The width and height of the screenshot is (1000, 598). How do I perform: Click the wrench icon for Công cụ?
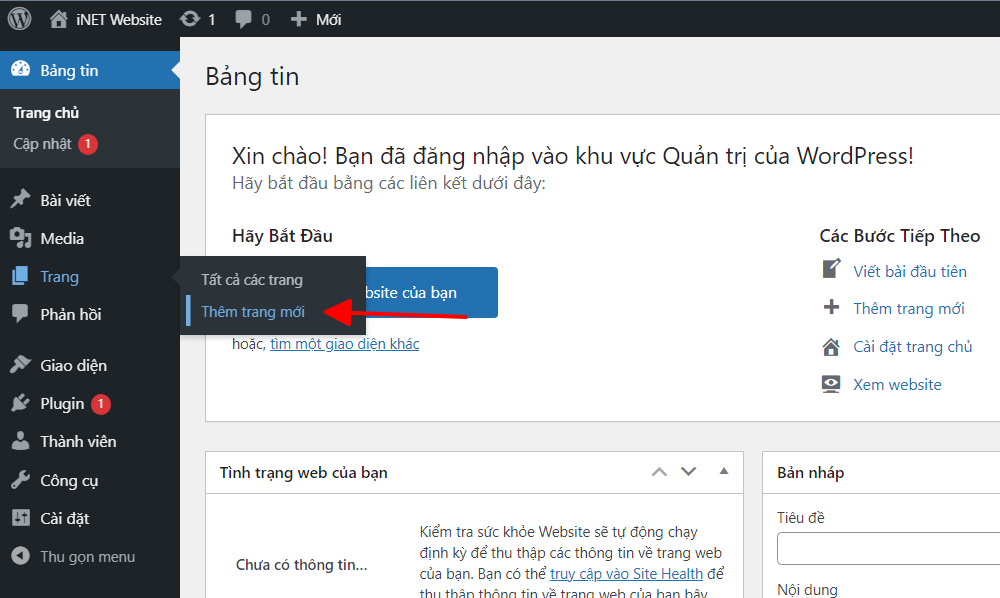[20, 479]
